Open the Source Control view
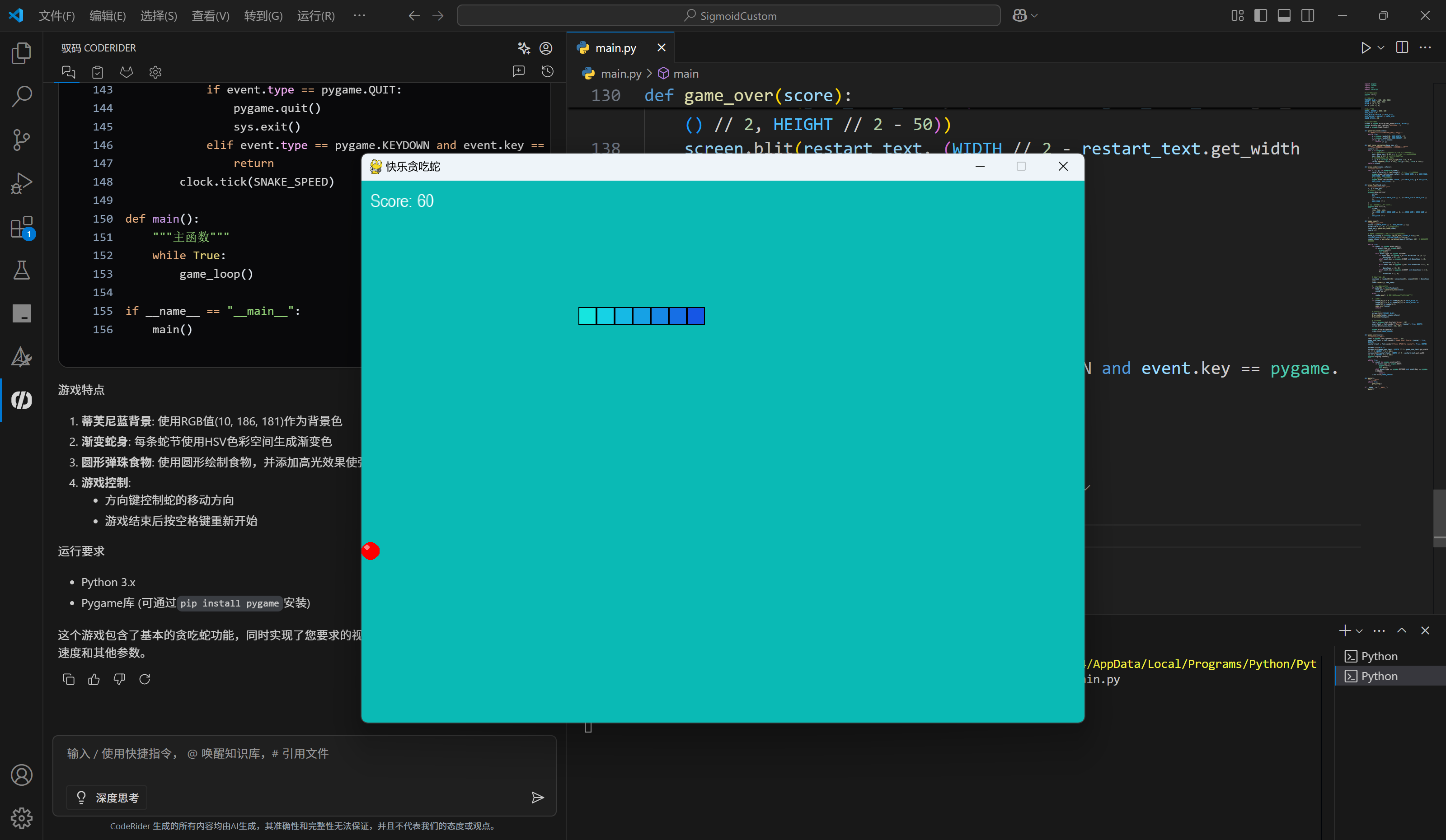Viewport: 1446px width, 840px height. [x=21, y=140]
